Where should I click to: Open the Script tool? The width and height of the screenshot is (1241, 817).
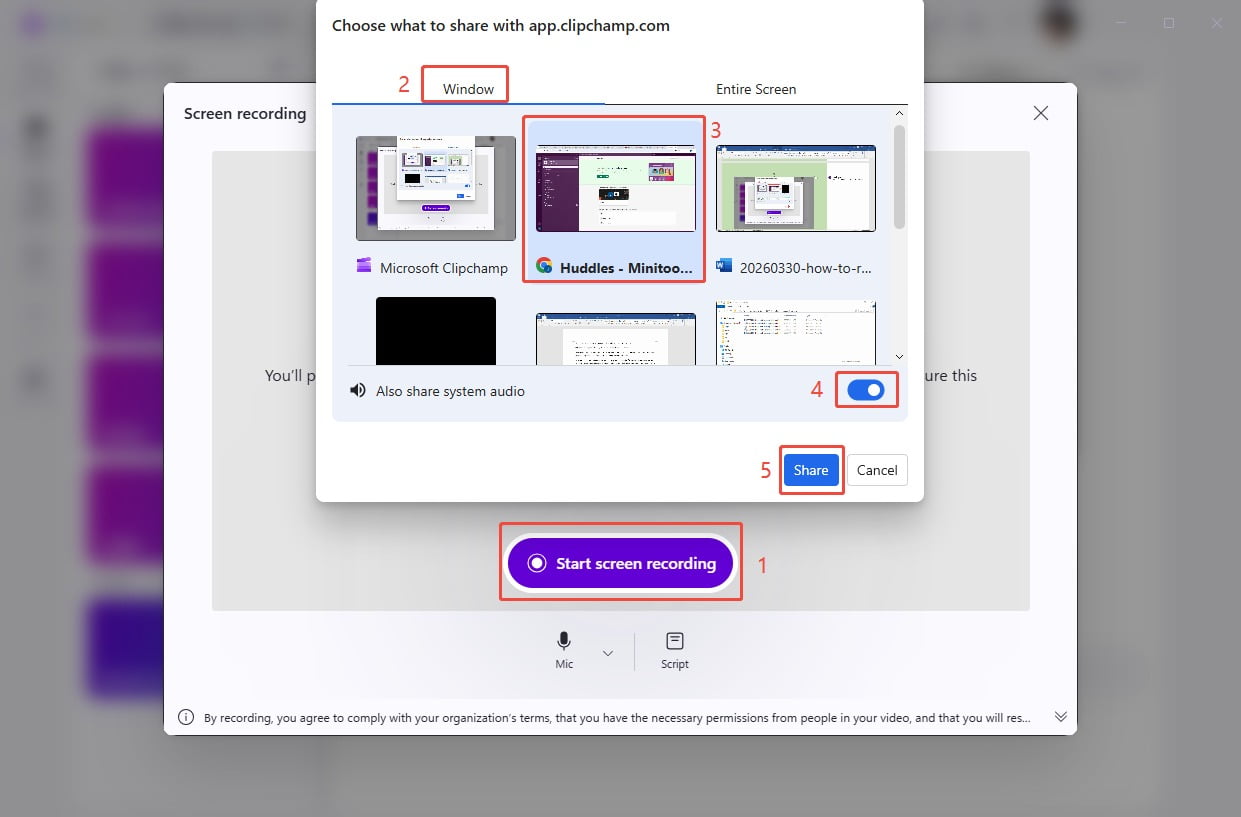(674, 643)
